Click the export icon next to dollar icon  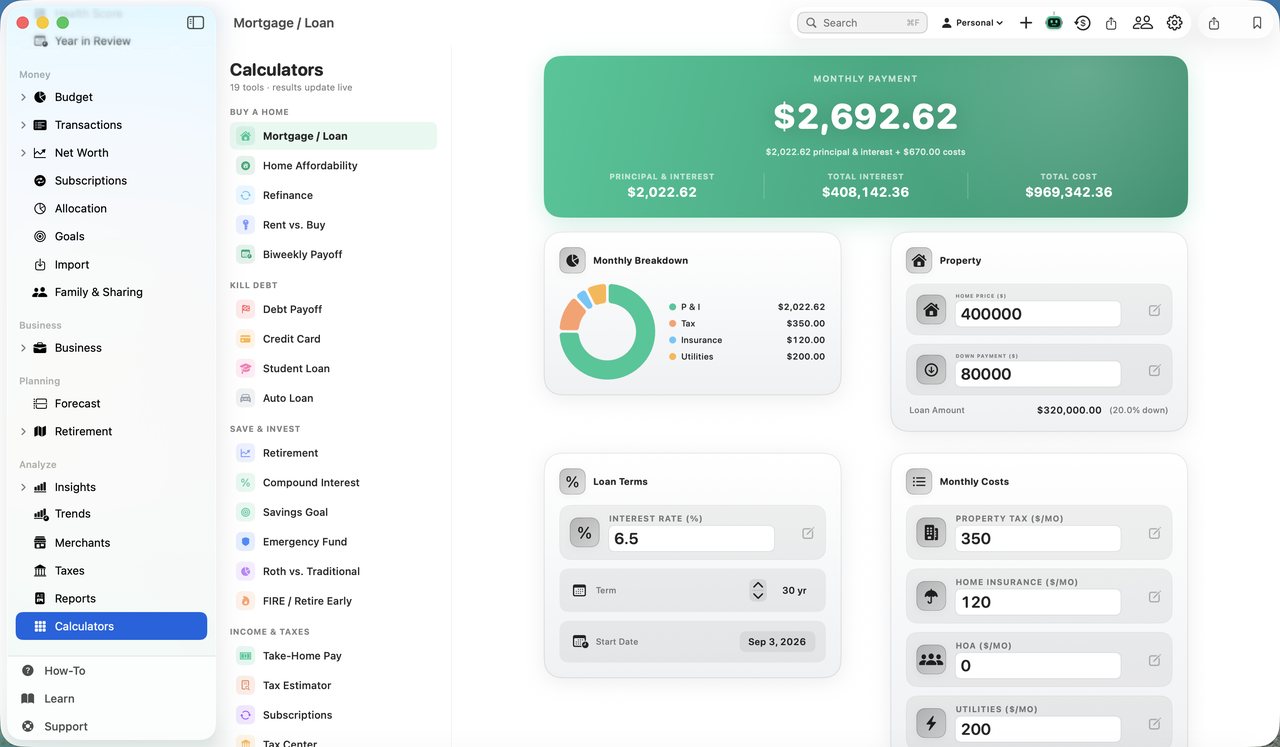pos(1111,22)
